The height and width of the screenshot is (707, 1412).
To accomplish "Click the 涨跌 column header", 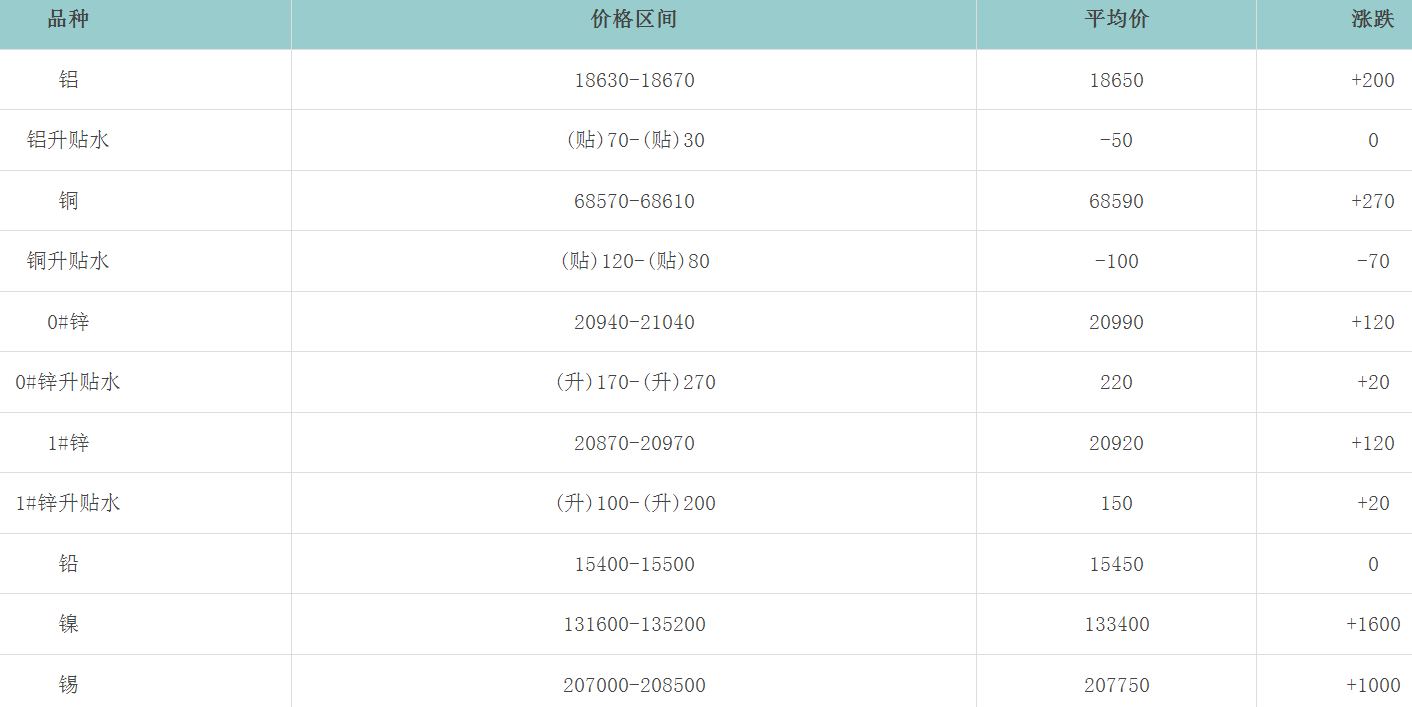I will (1372, 20).
